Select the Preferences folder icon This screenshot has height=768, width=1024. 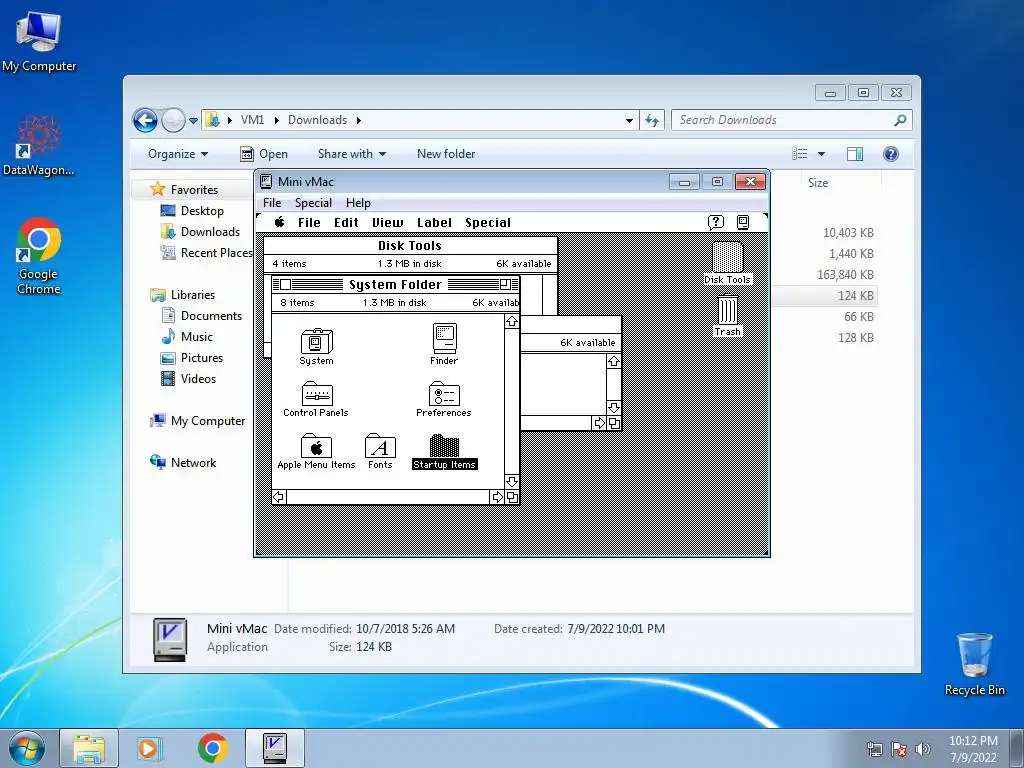pyautogui.click(x=444, y=394)
